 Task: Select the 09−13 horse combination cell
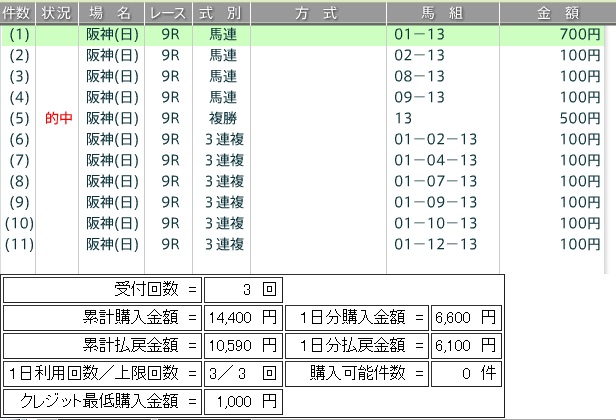[x=420, y=97]
